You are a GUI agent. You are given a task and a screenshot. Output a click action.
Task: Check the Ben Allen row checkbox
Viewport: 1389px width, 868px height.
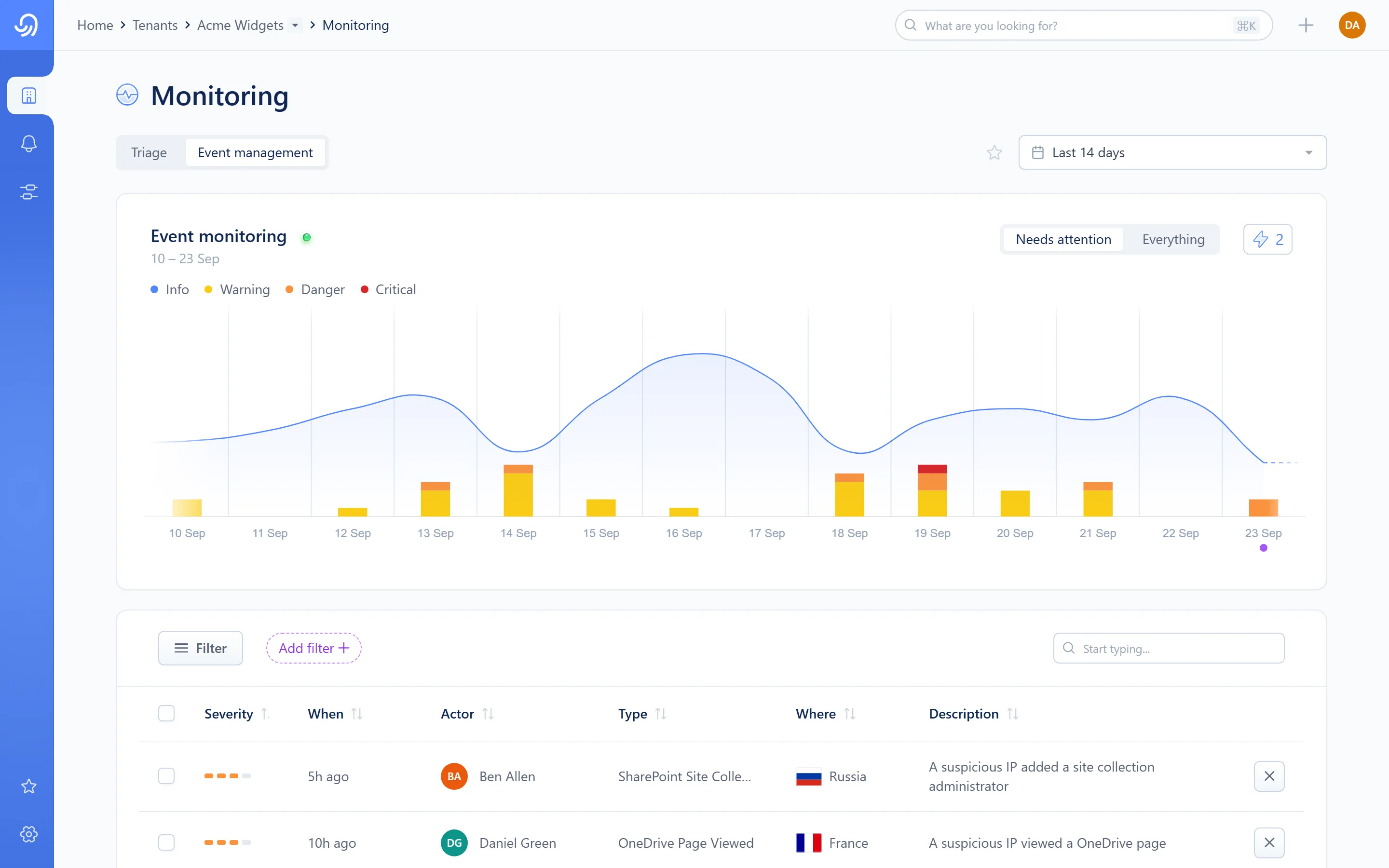166,776
